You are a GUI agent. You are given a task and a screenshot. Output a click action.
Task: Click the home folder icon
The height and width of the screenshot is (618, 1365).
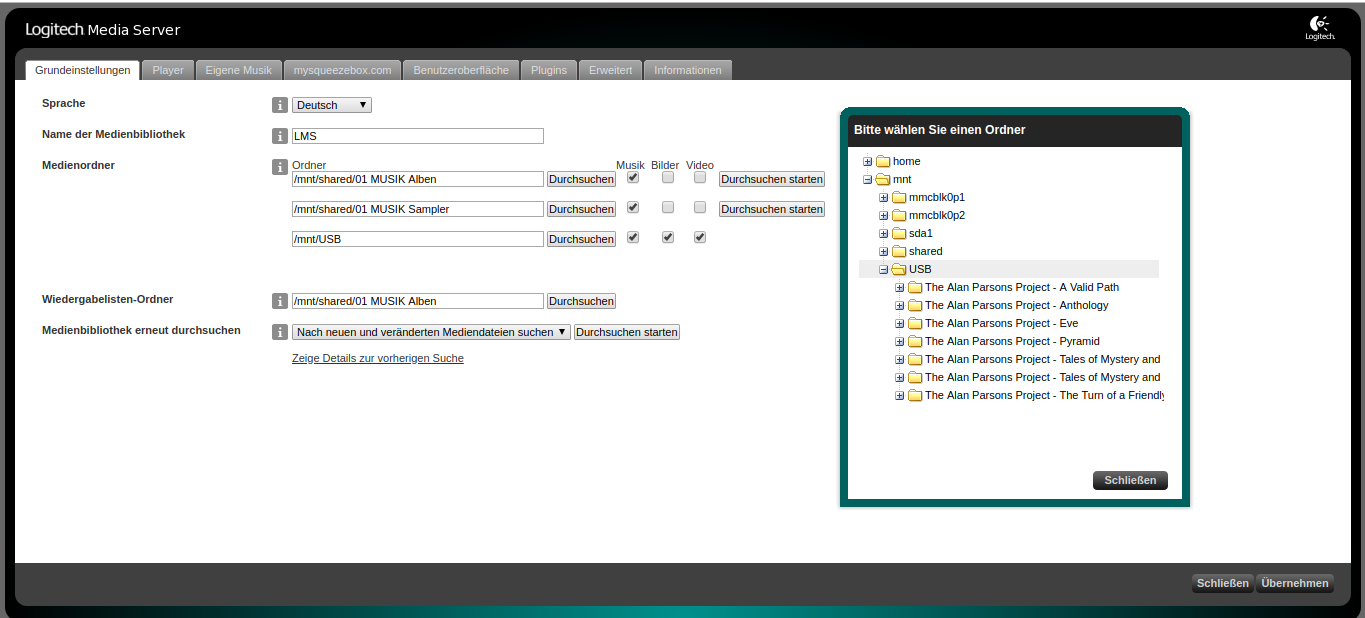click(883, 161)
